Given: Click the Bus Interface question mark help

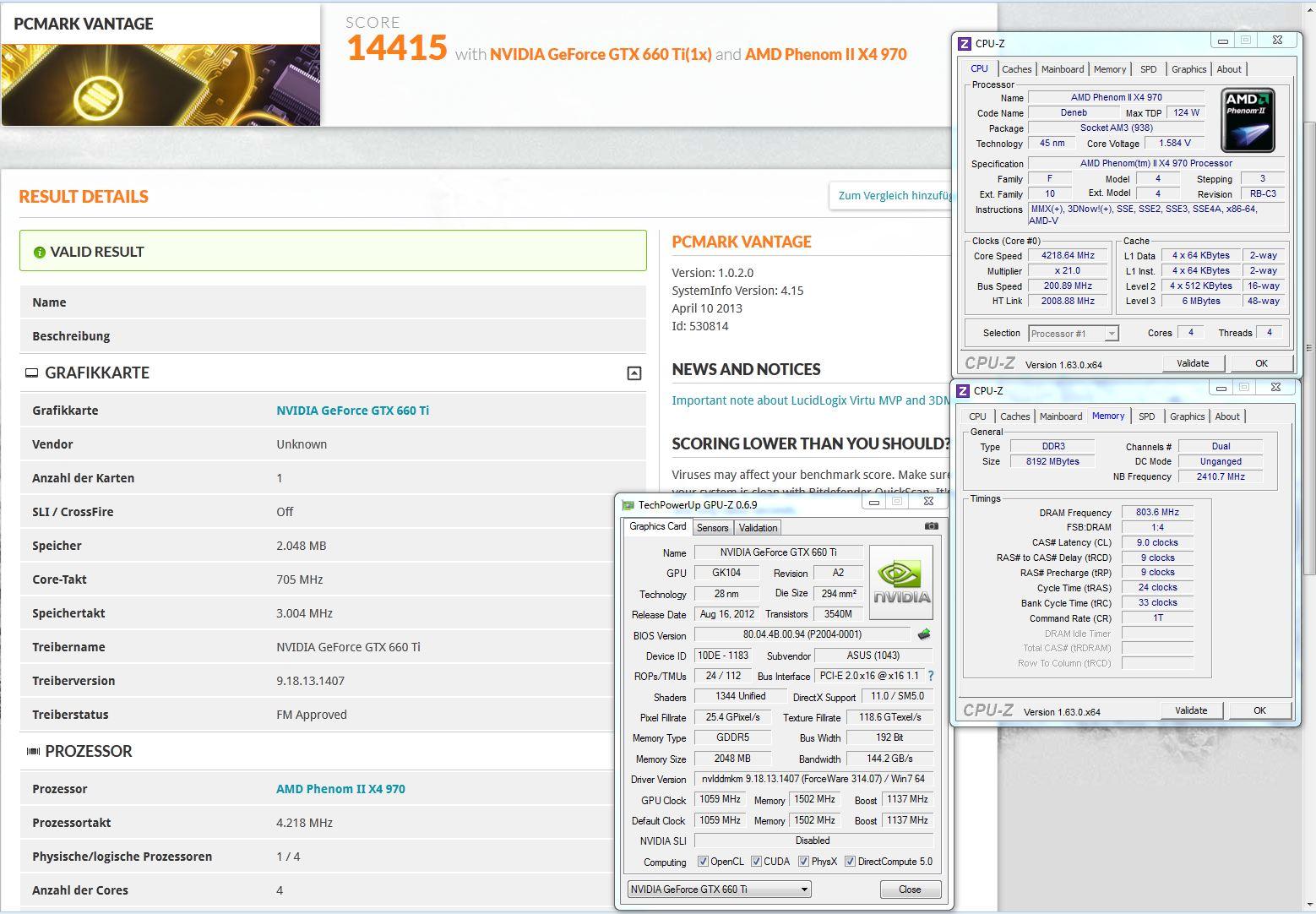Looking at the screenshot, I should click(931, 676).
